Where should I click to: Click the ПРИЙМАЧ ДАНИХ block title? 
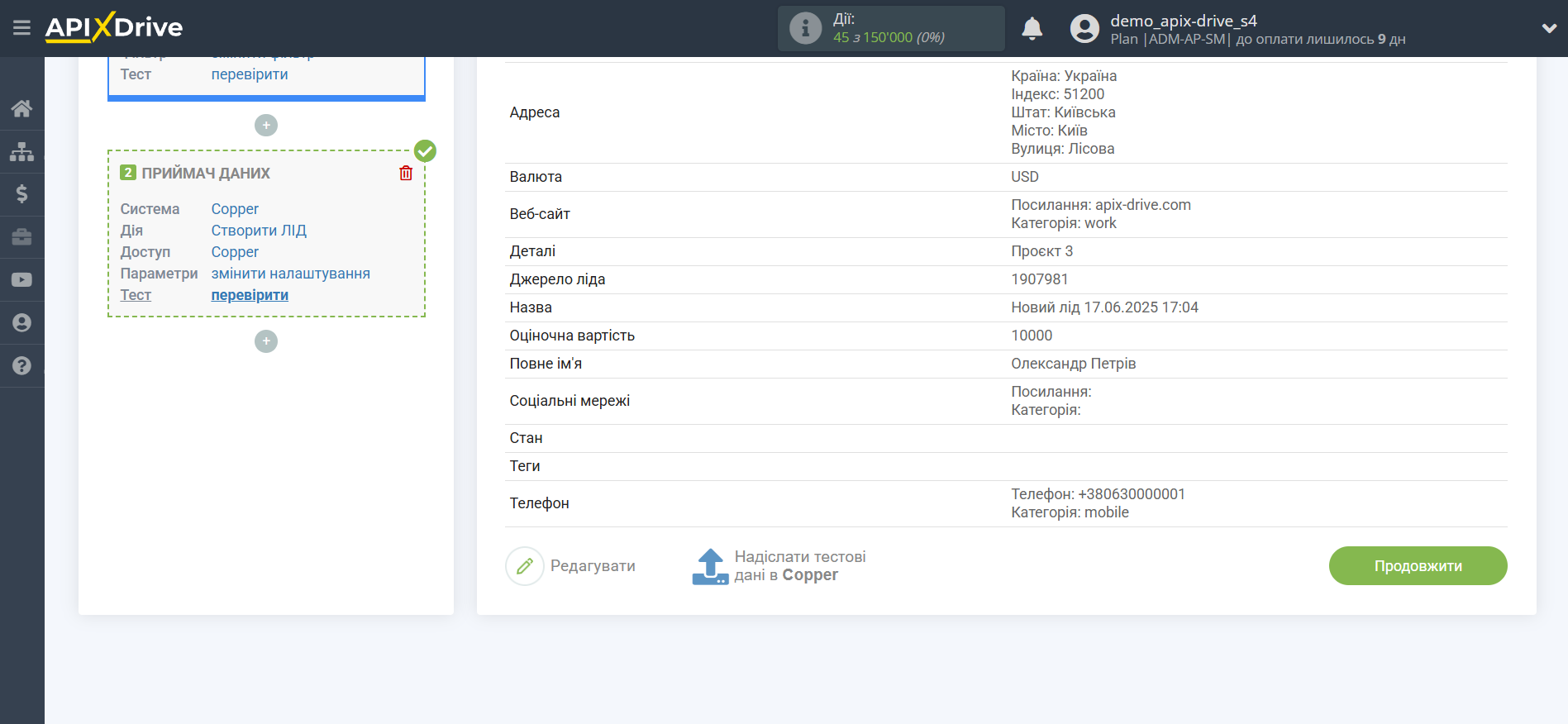click(x=206, y=174)
